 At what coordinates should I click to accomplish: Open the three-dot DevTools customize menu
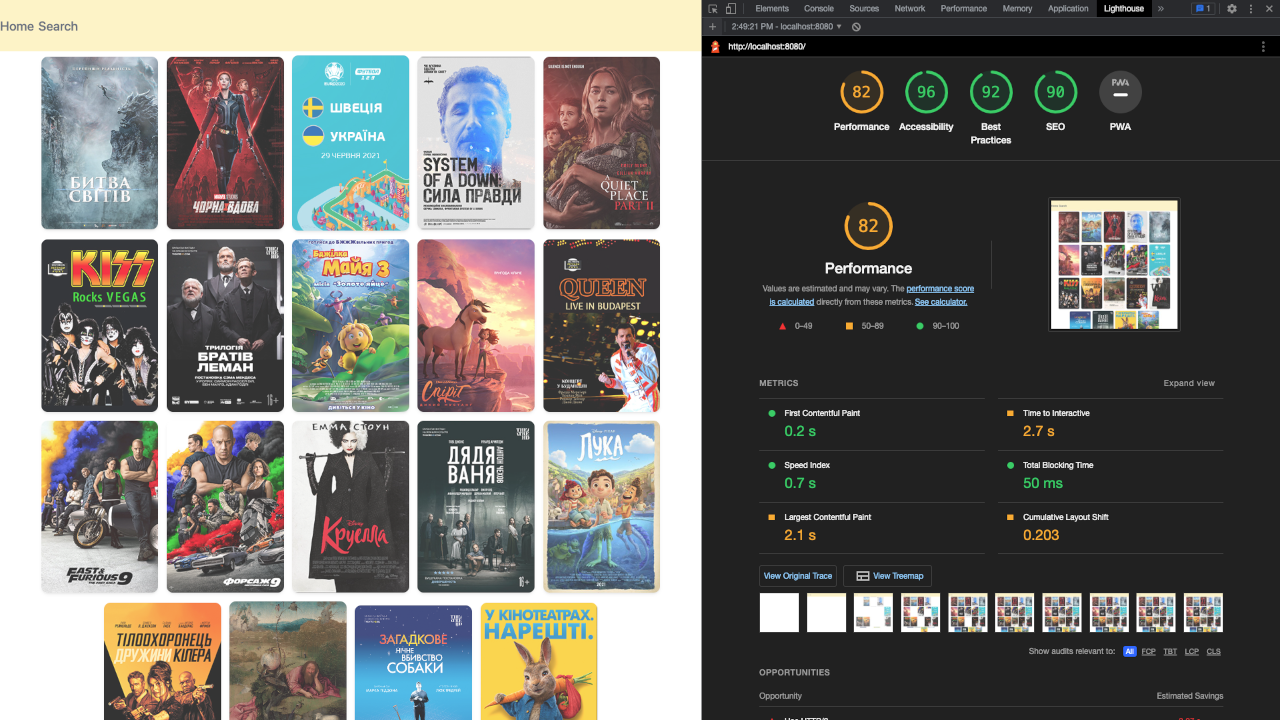1251,8
